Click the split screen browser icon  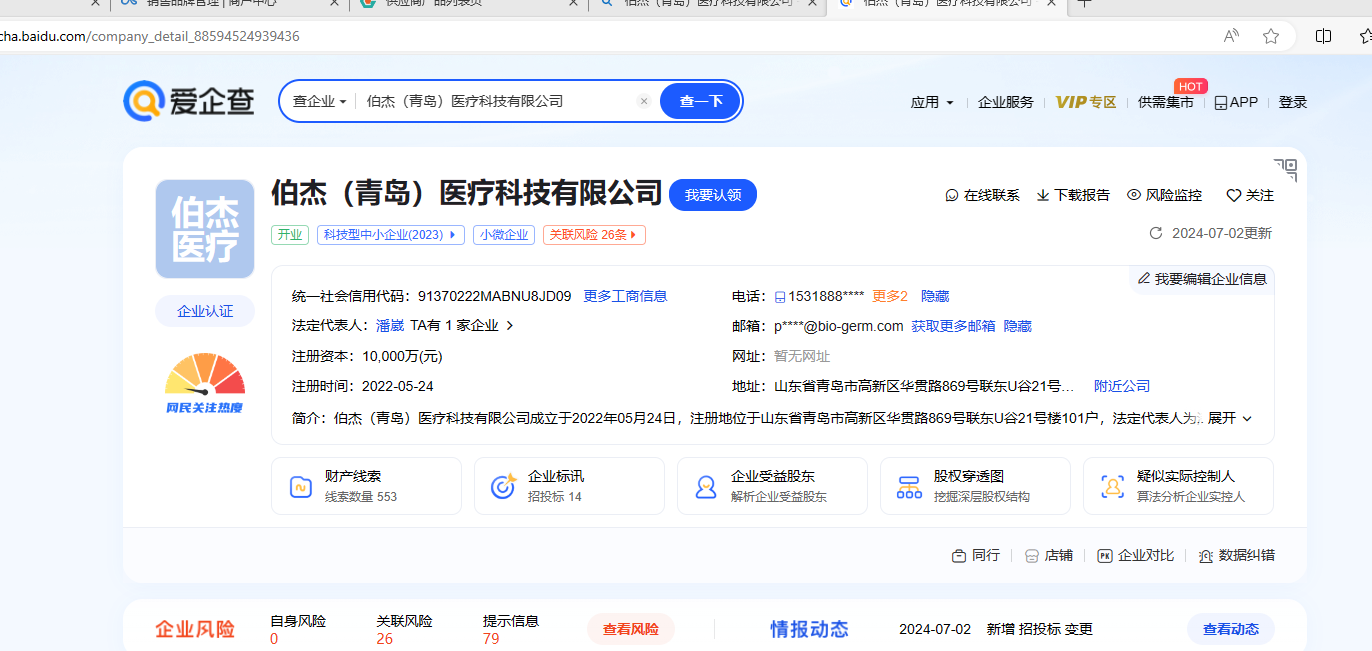[1323, 36]
